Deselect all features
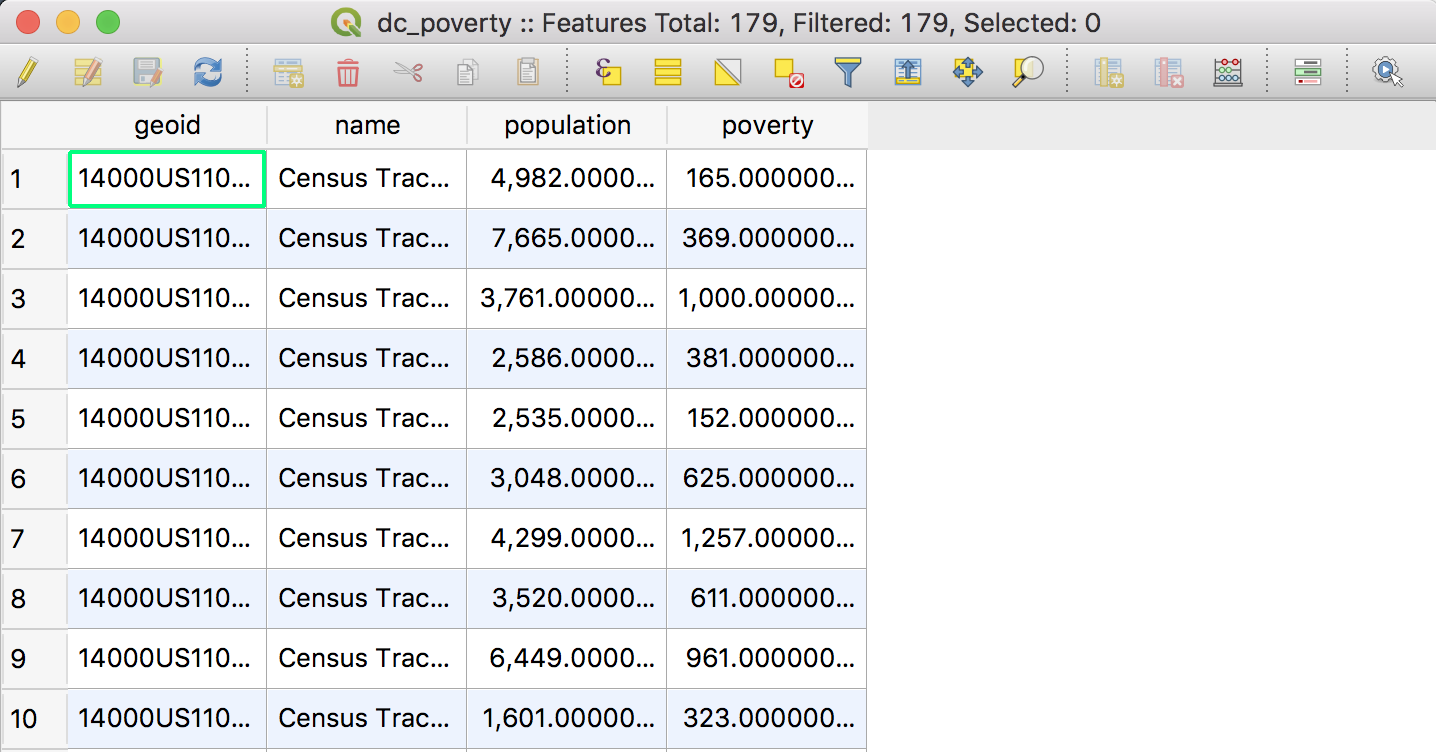 click(x=789, y=72)
